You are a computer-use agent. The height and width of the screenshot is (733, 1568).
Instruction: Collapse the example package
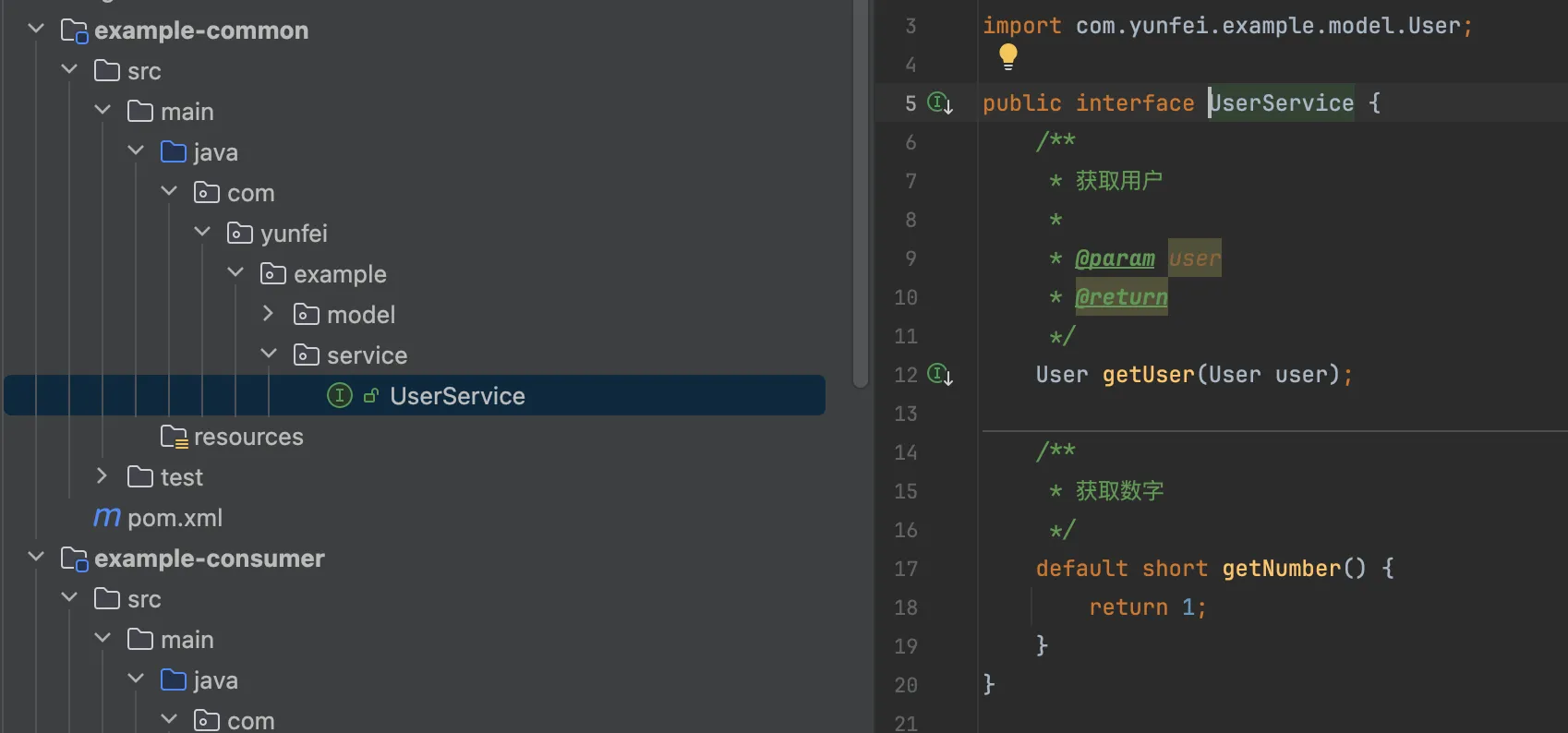coord(235,272)
